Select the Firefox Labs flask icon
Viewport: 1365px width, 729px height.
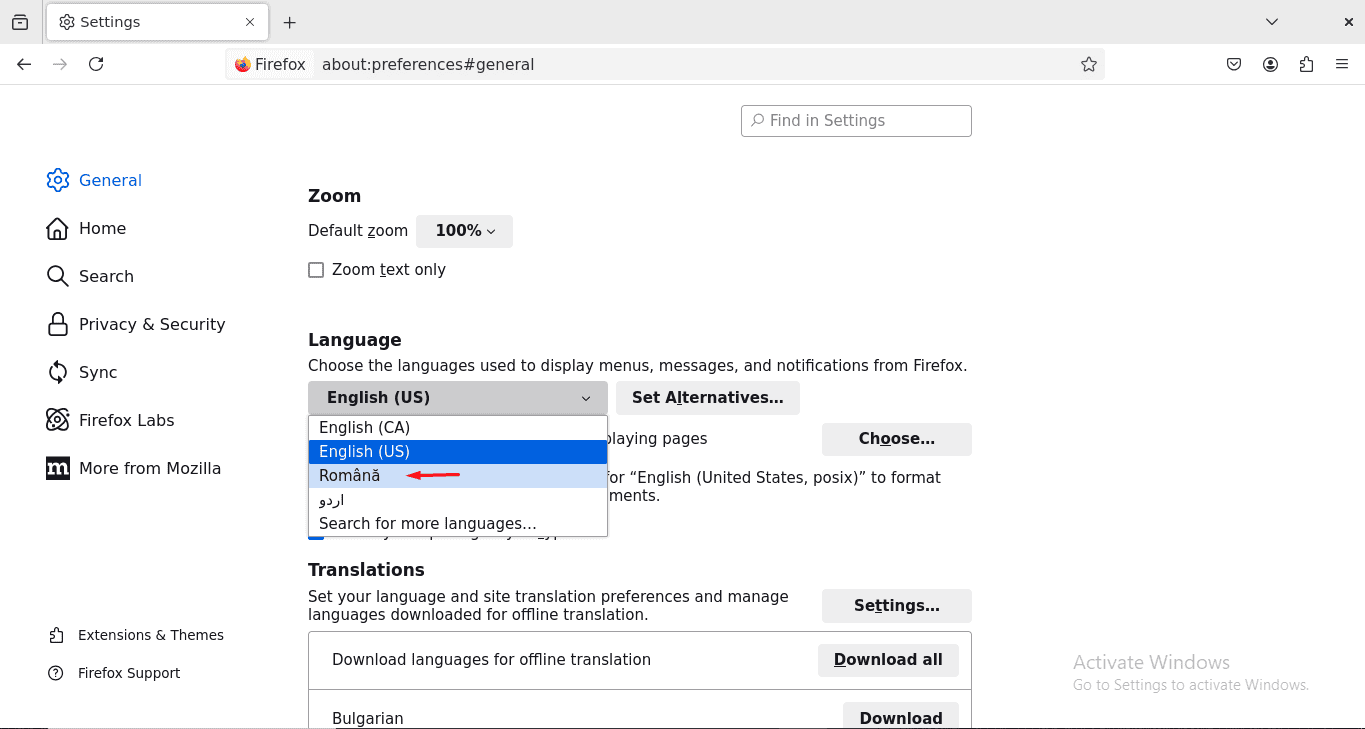[x=57, y=420]
